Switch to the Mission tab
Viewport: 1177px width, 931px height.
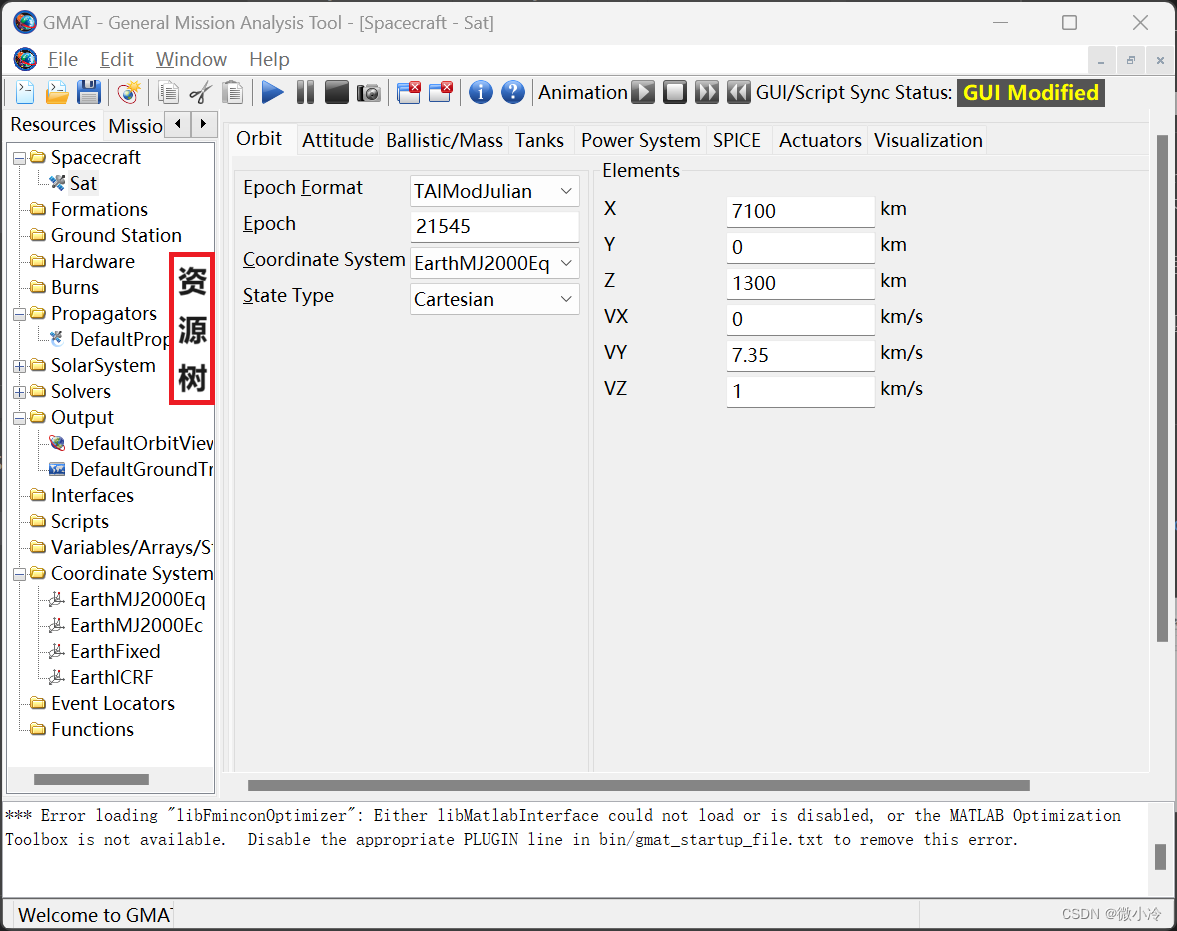coord(134,125)
